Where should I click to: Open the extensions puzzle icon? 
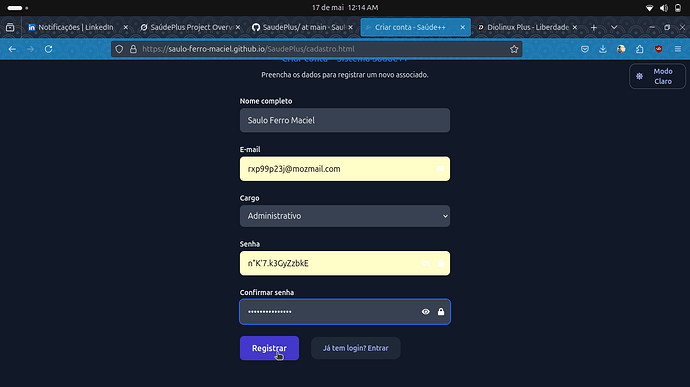[x=639, y=49]
